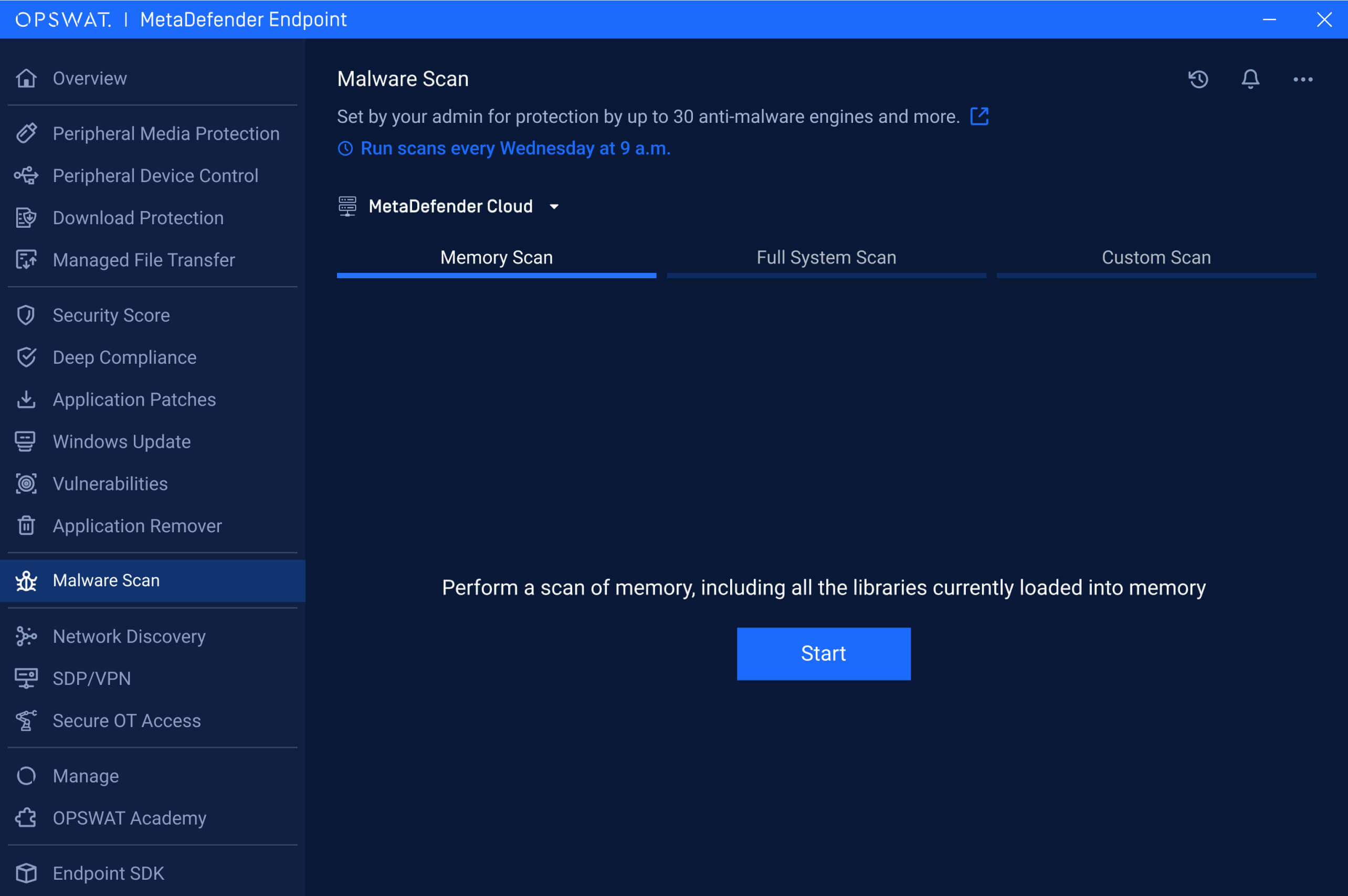Open the OPSWAT Academy sidebar item

[x=129, y=818]
